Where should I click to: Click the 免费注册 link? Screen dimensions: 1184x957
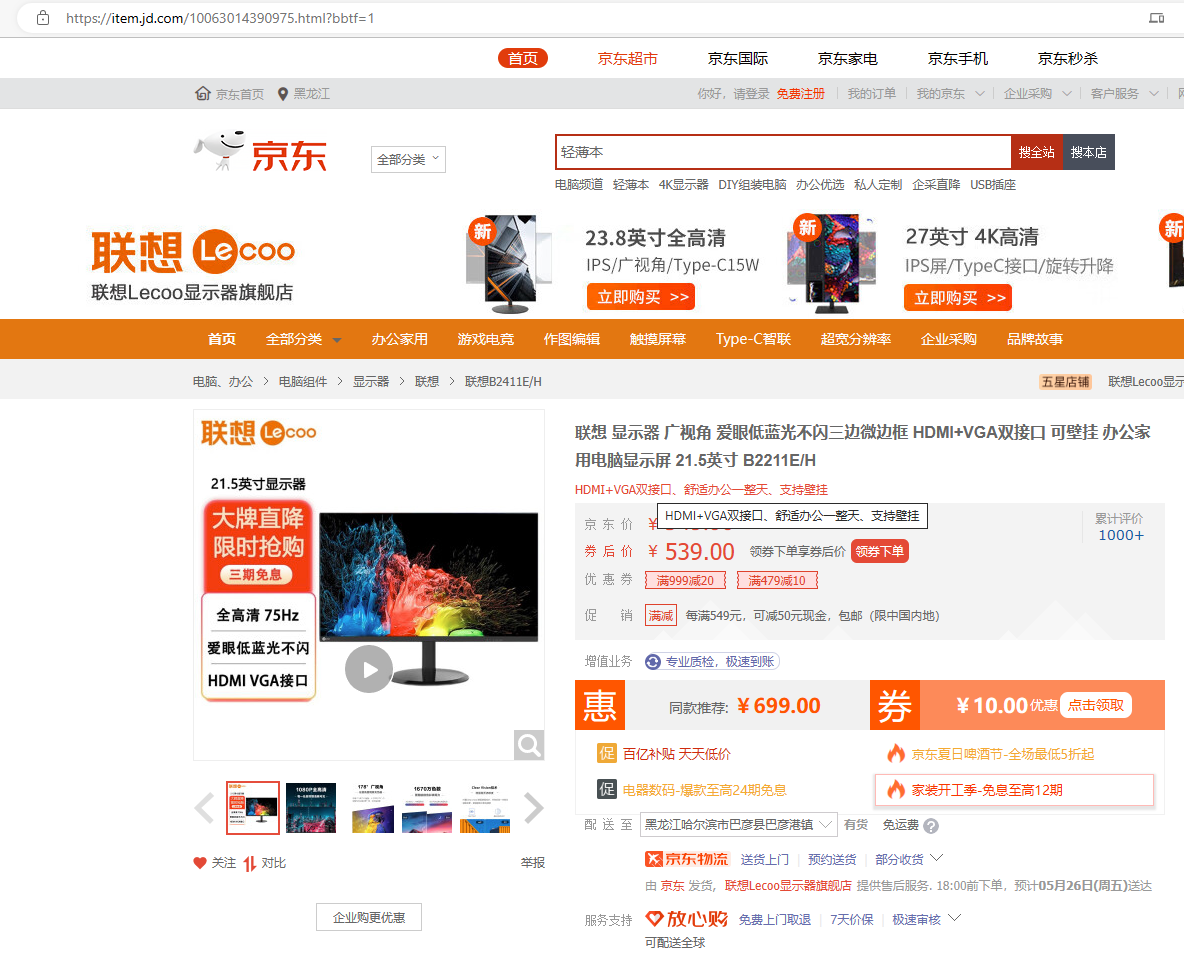pos(800,94)
